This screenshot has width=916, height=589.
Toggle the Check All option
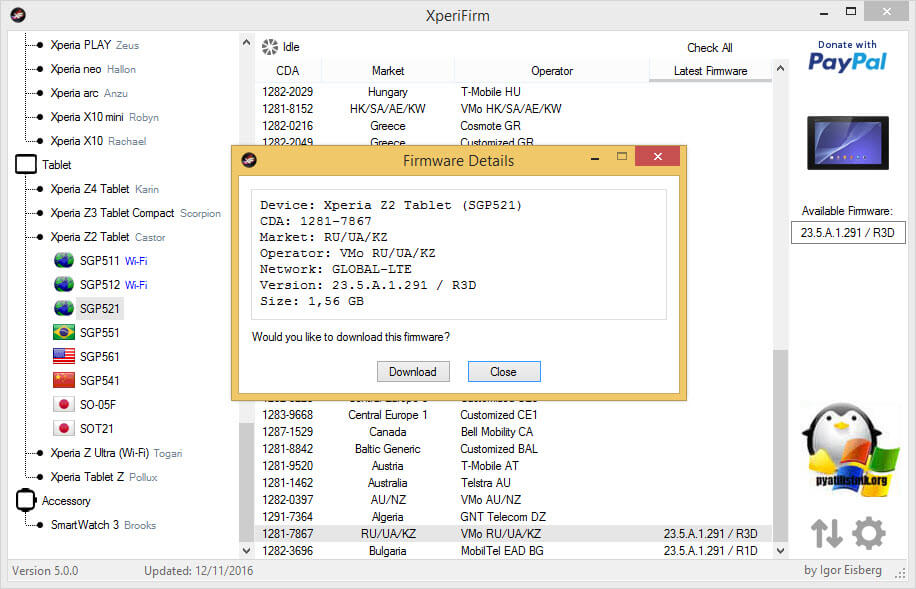point(709,48)
